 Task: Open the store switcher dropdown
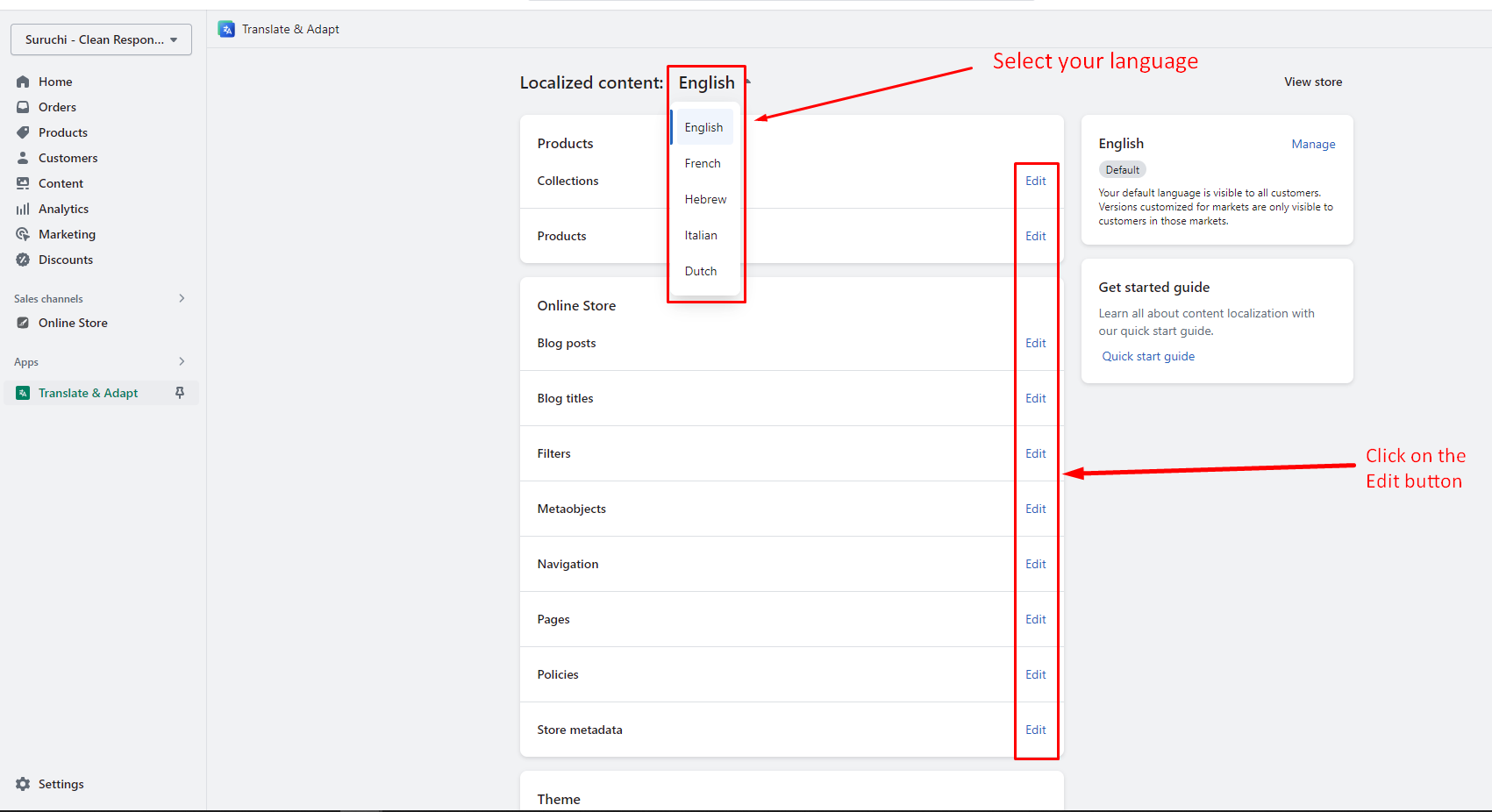point(101,39)
